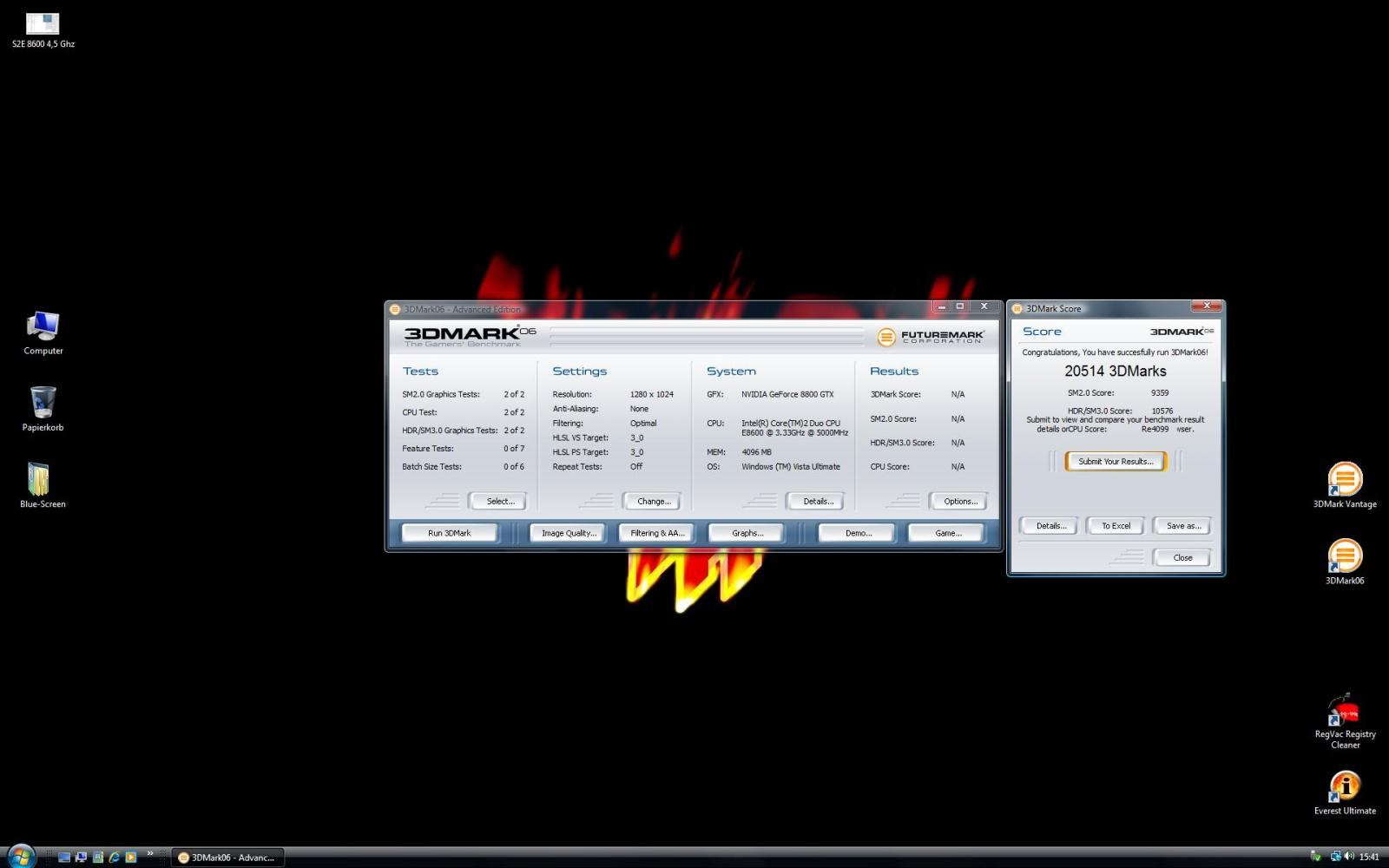Click Batch Size Tests count 0 of 6

pyautogui.click(x=514, y=466)
